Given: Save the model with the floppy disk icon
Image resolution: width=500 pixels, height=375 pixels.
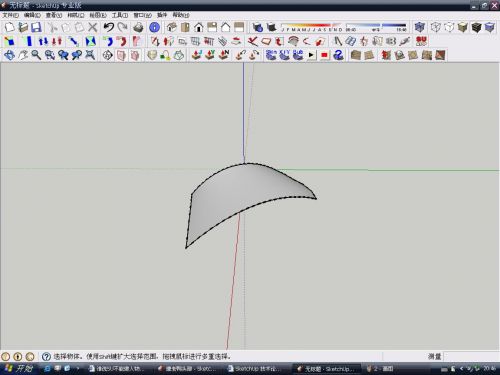Looking at the screenshot, I should coord(36,27).
